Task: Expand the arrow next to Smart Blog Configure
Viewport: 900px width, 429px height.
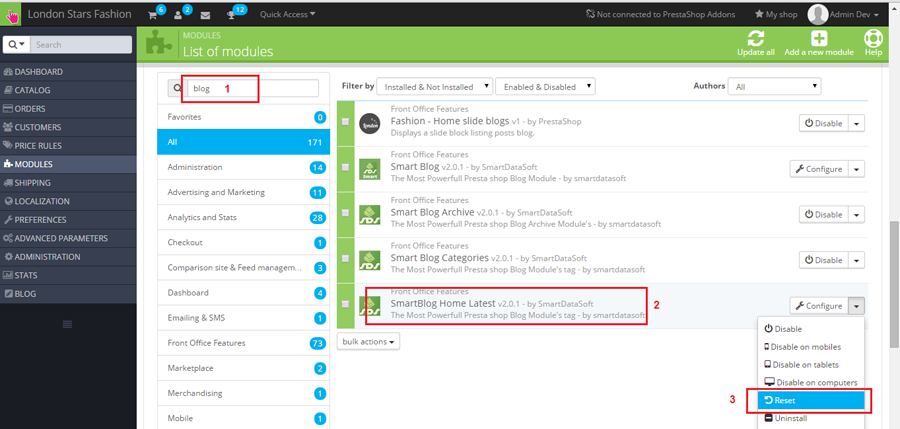Action: [x=856, y=169]
